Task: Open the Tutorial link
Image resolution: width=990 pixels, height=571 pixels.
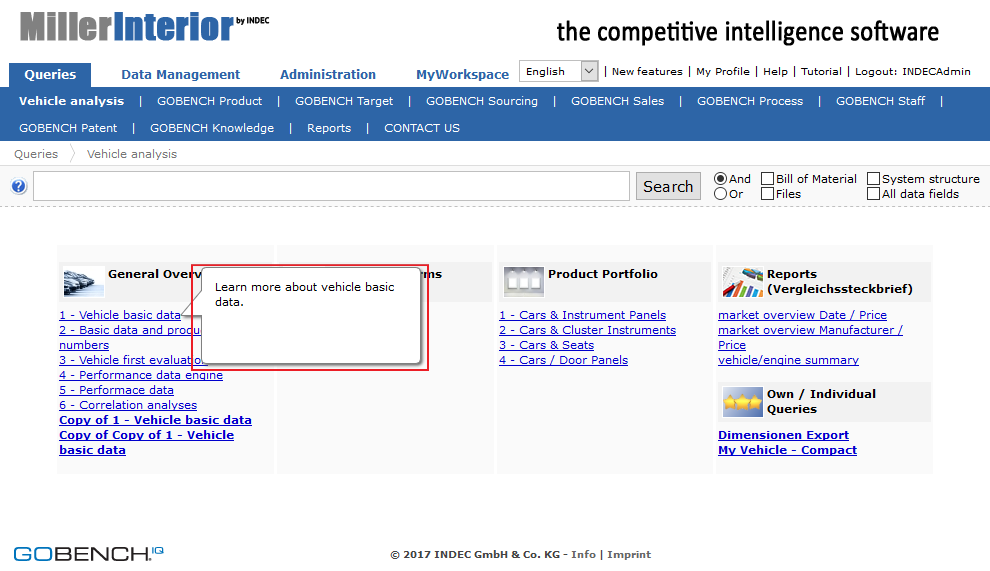Action: point(821,71)
